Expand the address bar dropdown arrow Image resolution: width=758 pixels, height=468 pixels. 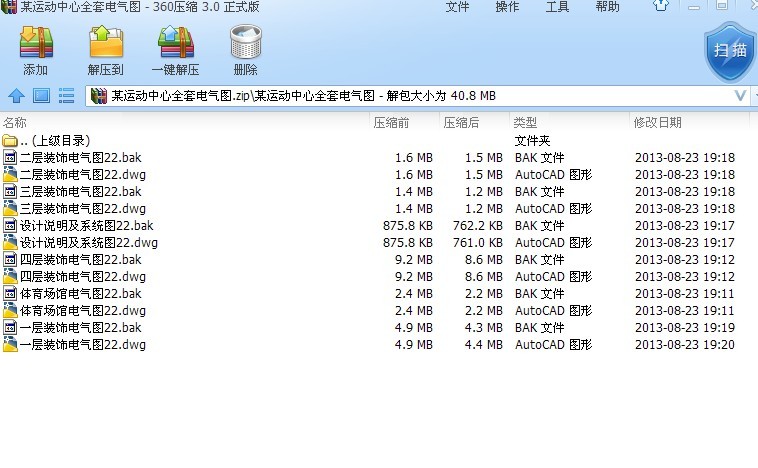tap(740, 96)
